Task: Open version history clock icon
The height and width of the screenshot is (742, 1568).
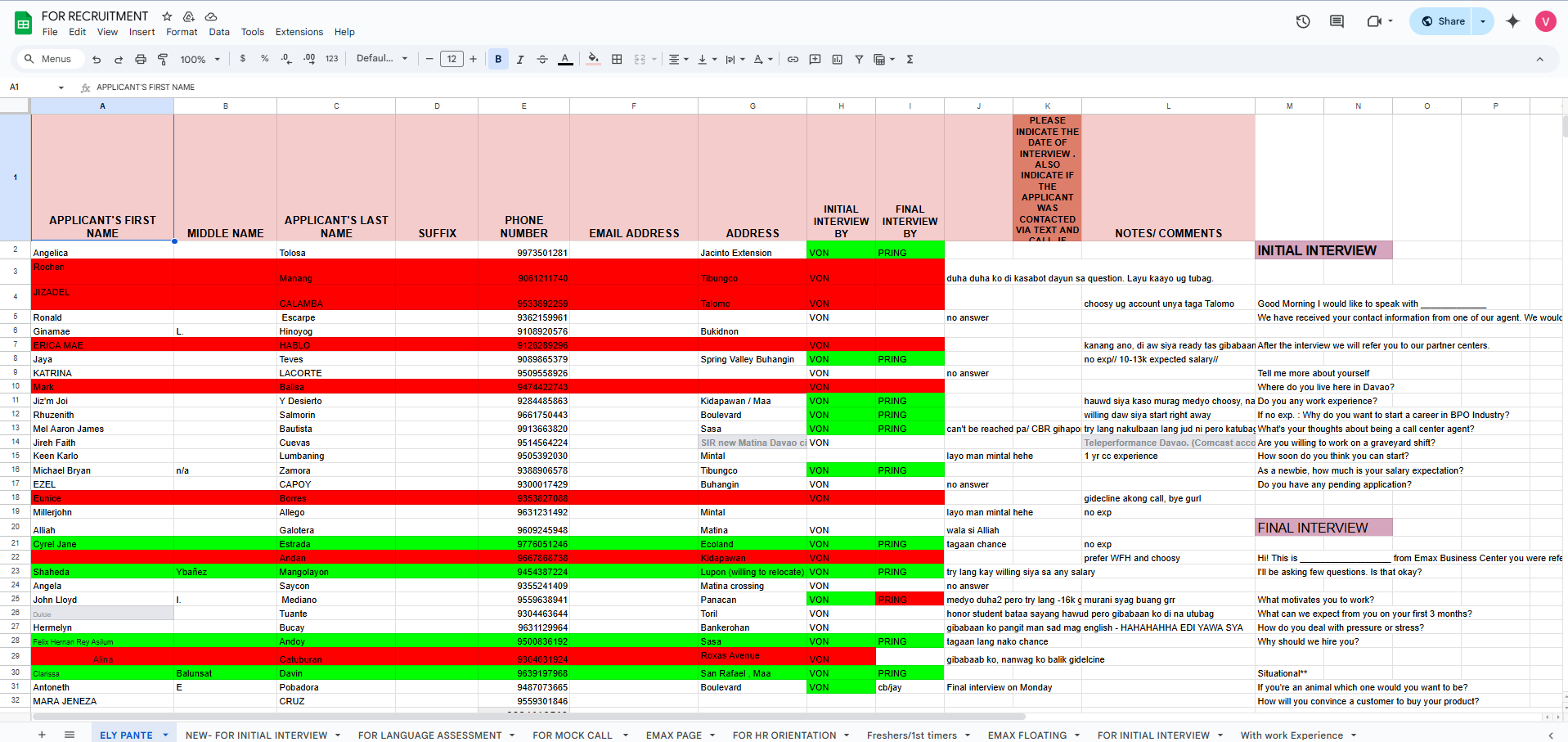Action: (x=1303, y=21)
